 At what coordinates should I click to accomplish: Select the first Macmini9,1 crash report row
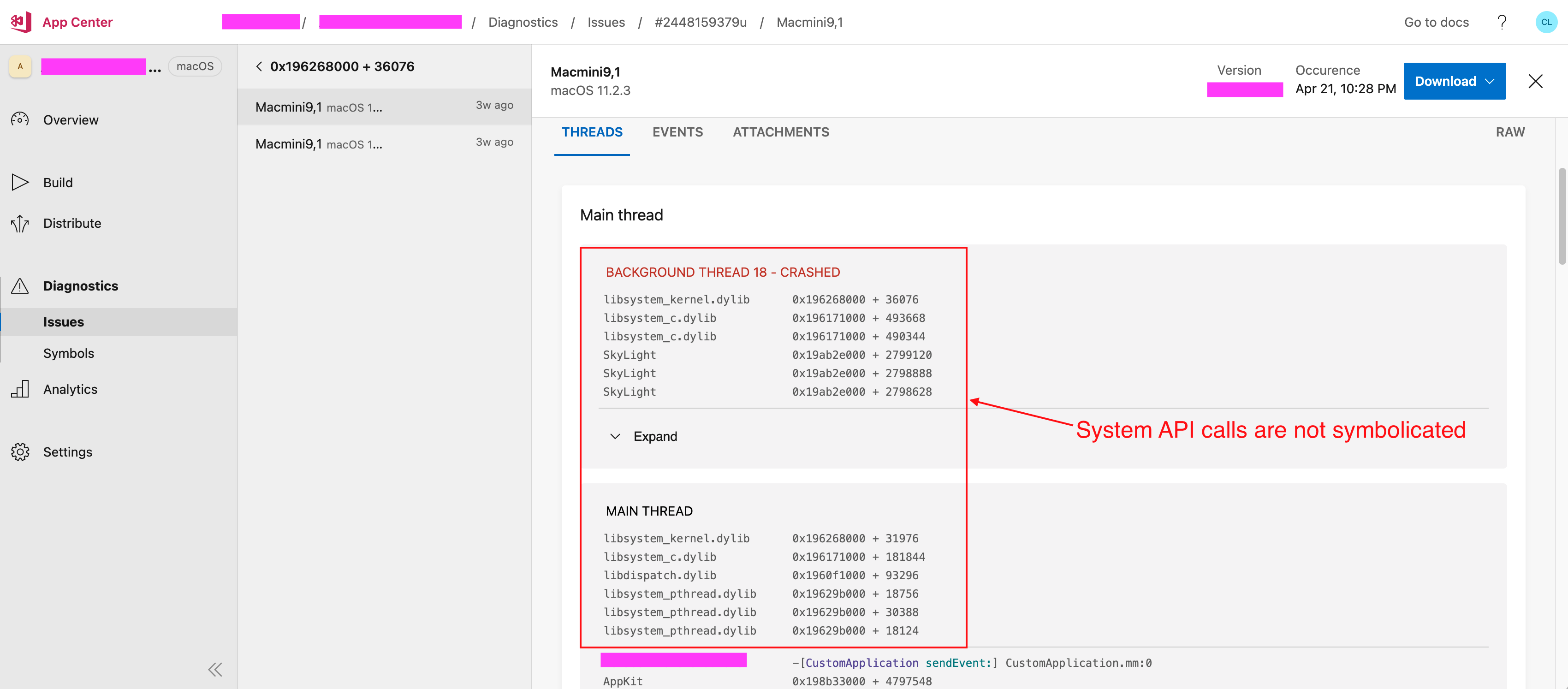click(x=384, y=107)
